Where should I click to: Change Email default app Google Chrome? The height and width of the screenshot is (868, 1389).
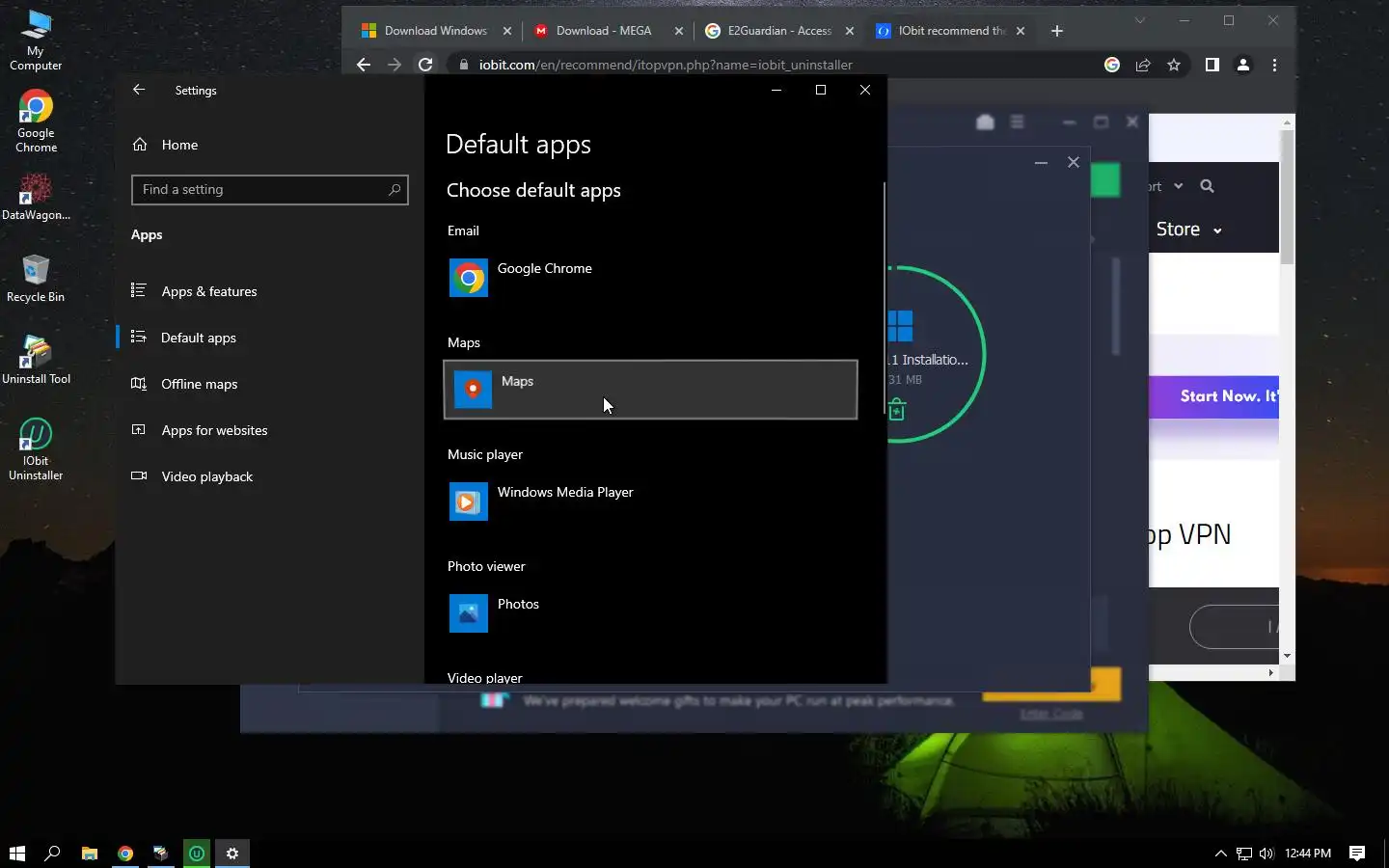(x=651, y=278)
